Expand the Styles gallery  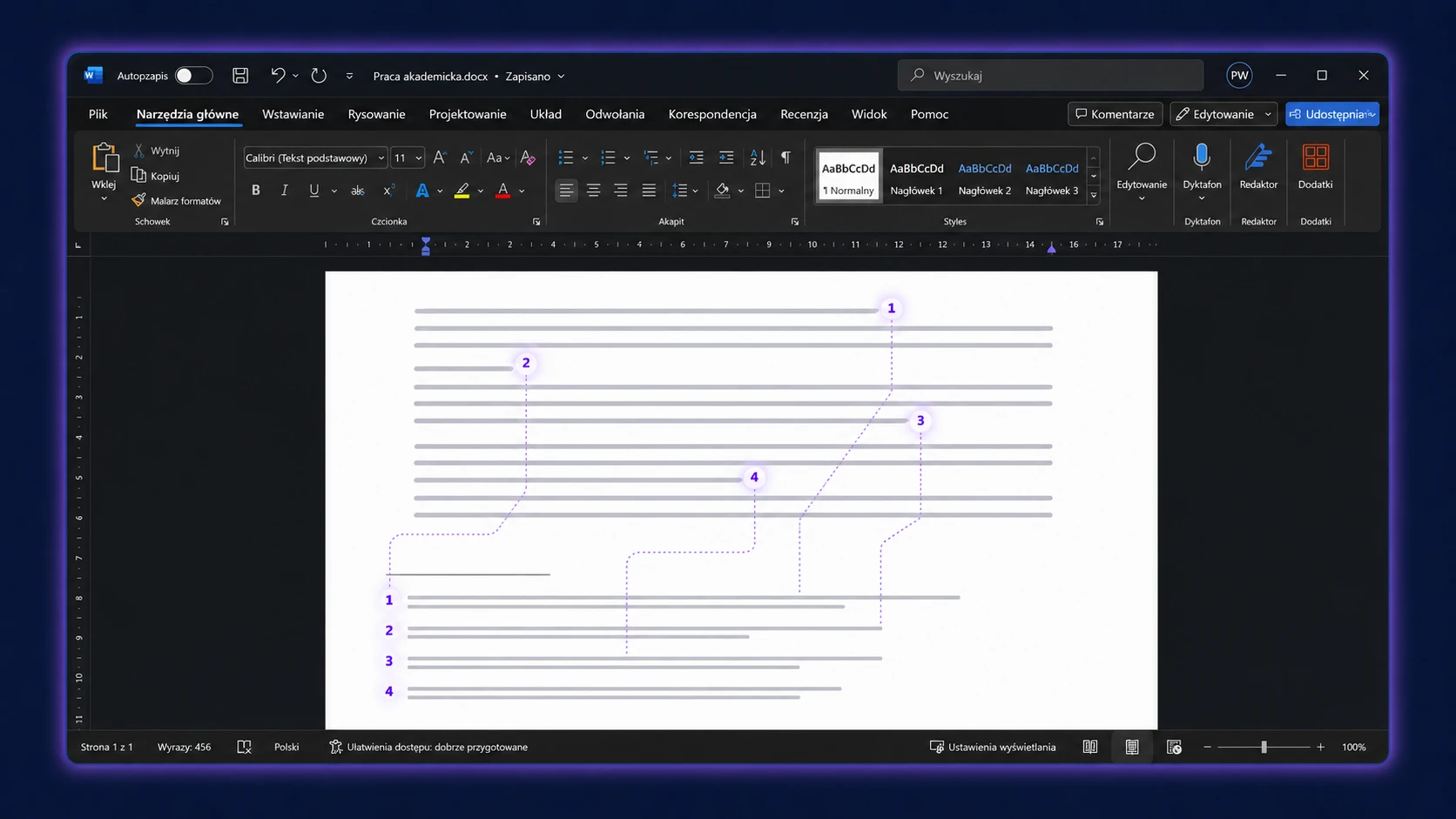pos(1094,196)
